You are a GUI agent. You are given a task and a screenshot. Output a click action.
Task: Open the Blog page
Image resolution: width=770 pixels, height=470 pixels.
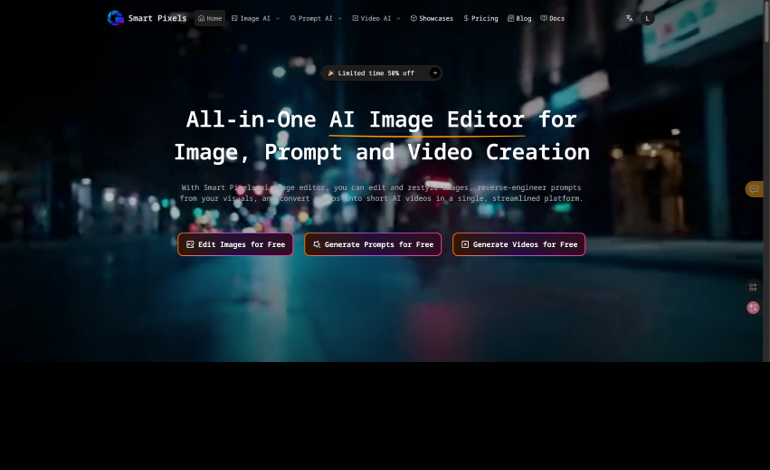520,18
